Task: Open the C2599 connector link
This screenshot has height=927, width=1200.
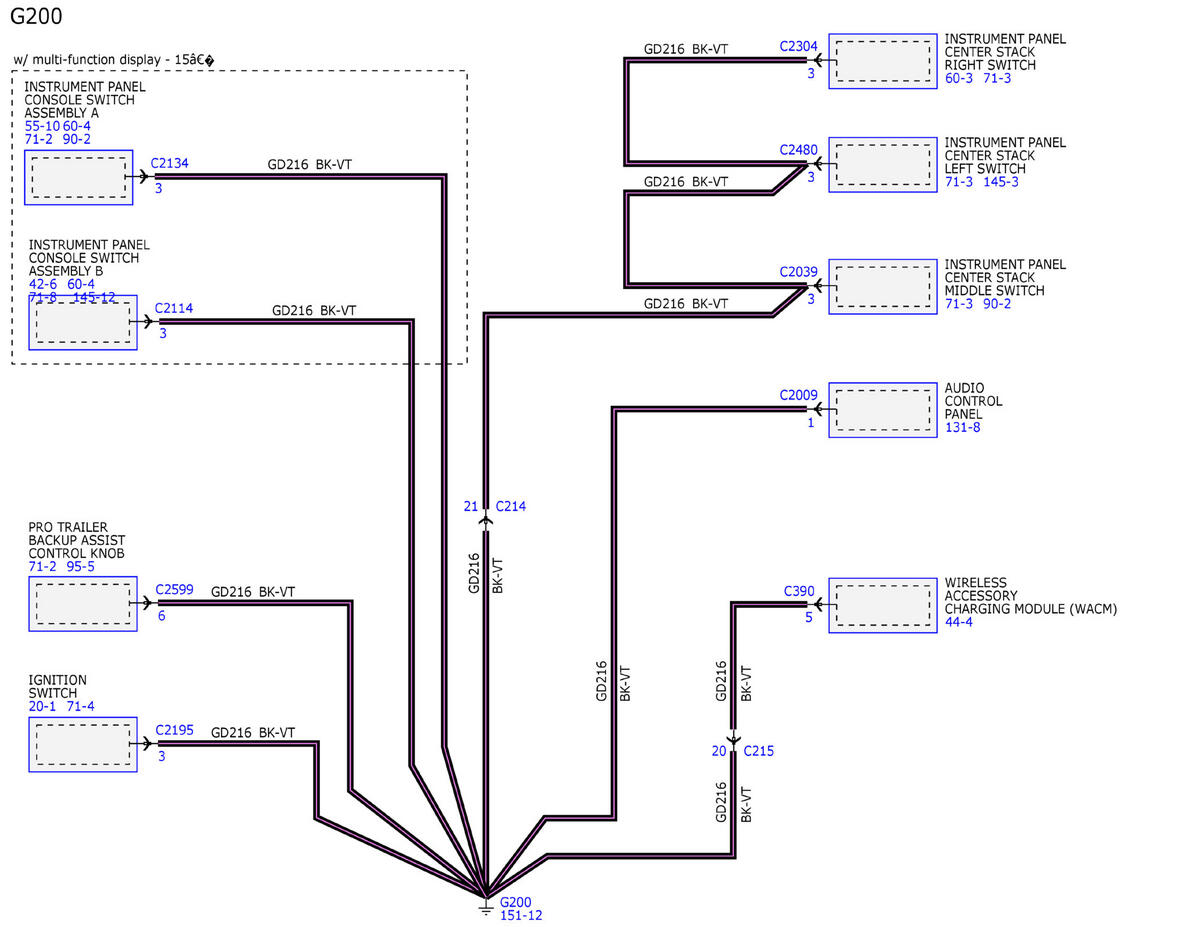Action: [174, 589]
